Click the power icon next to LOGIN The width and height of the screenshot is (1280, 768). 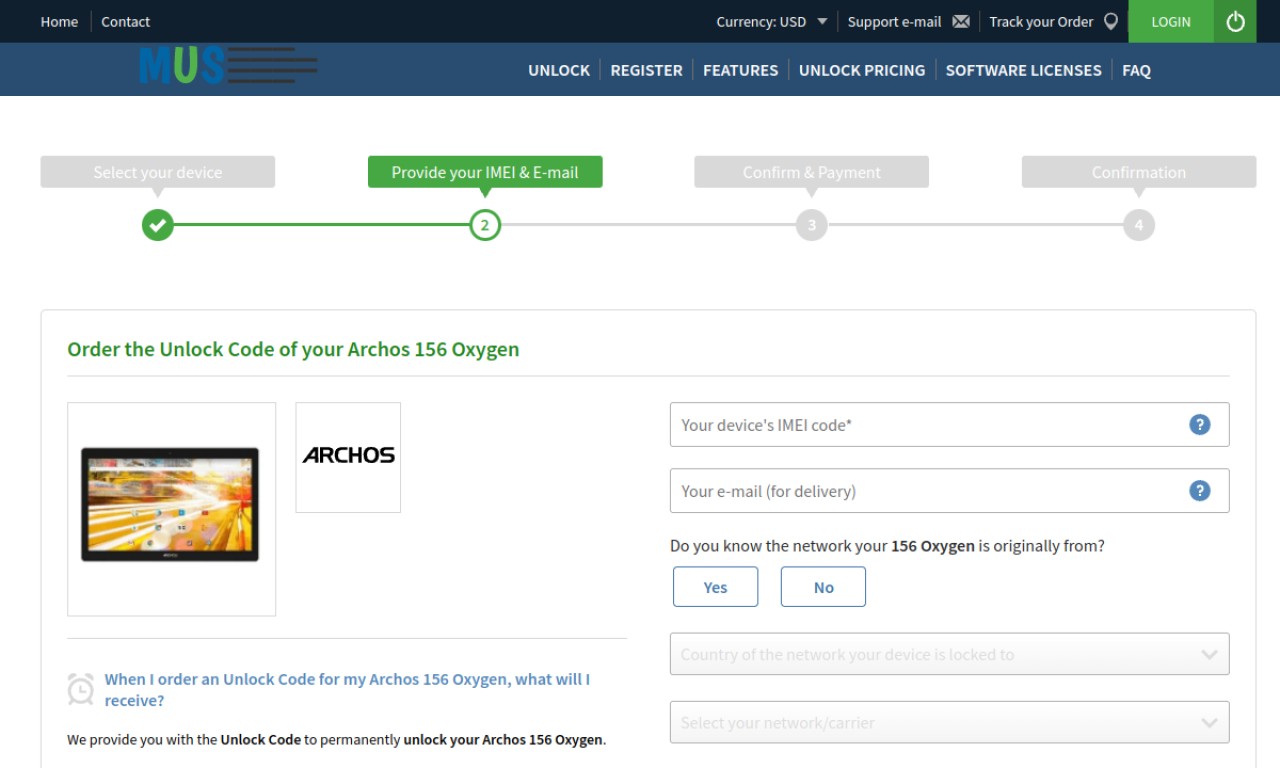click(1235, 21)
